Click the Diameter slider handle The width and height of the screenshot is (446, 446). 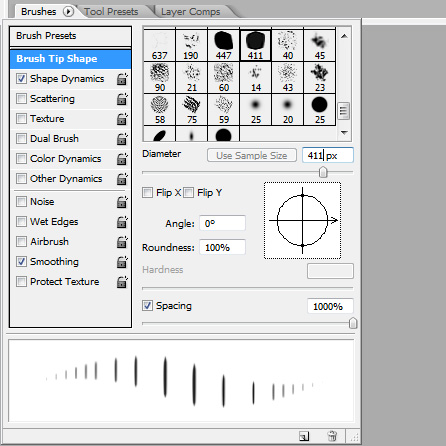pos(323,172)
